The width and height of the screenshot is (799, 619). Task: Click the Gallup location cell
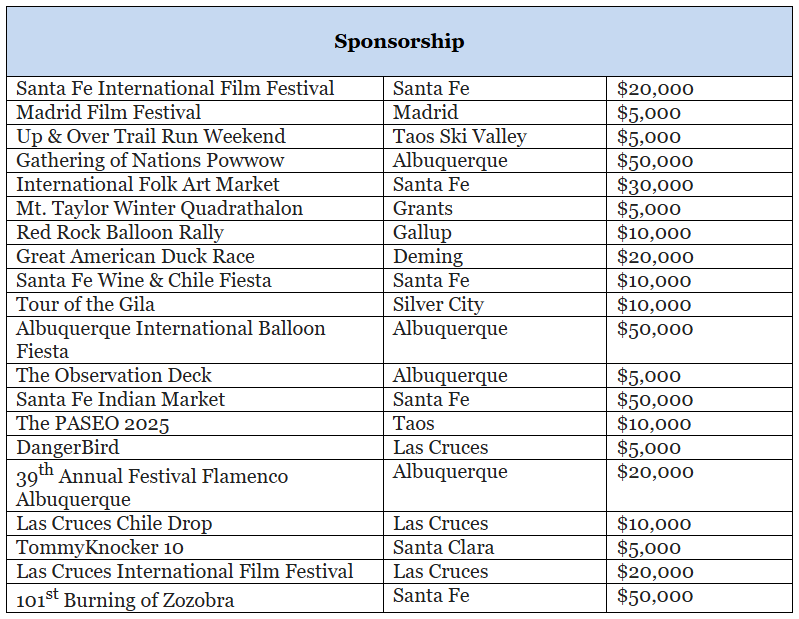(422, 232)
